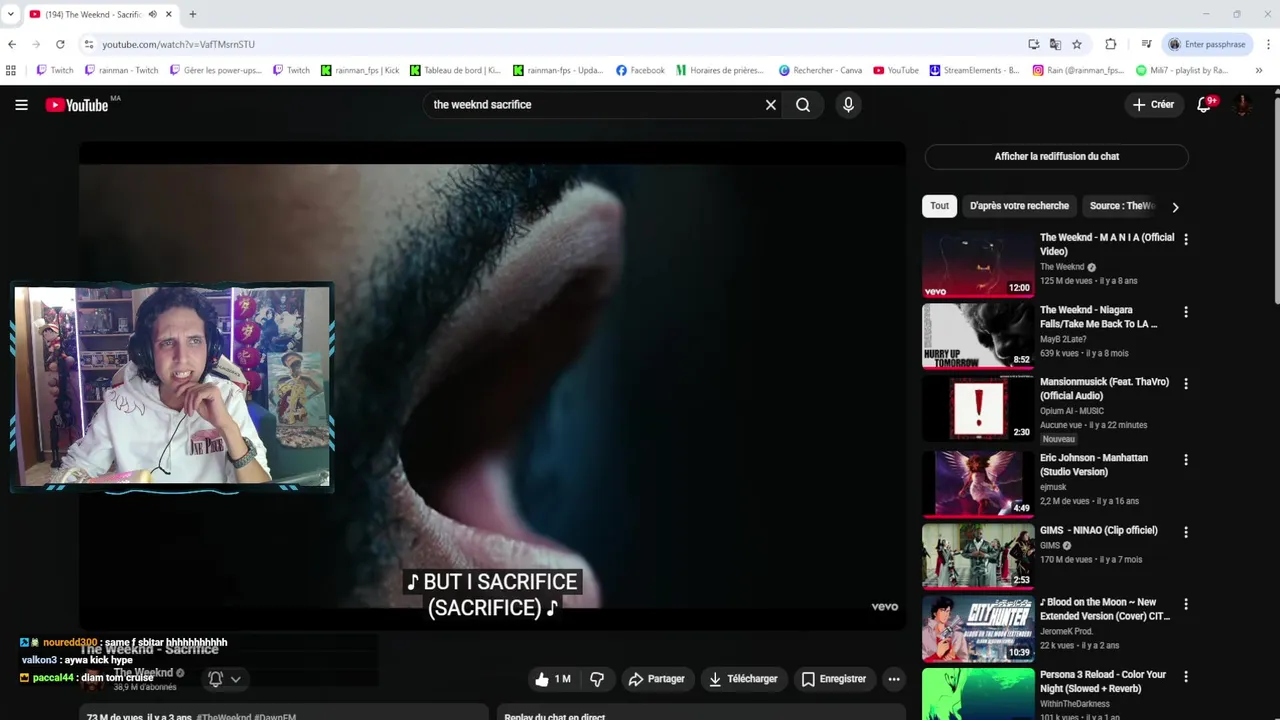Open the translate page icon in address bar
Screen dimensions: 1280x720
[1055, 44]
